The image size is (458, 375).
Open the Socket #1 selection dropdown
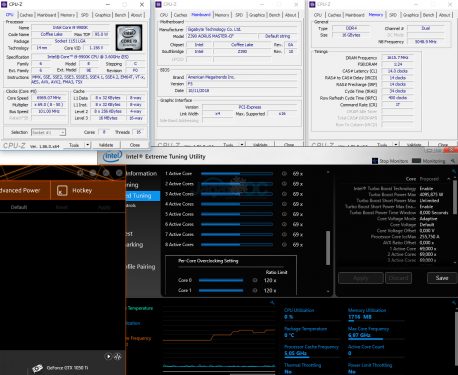49,132
